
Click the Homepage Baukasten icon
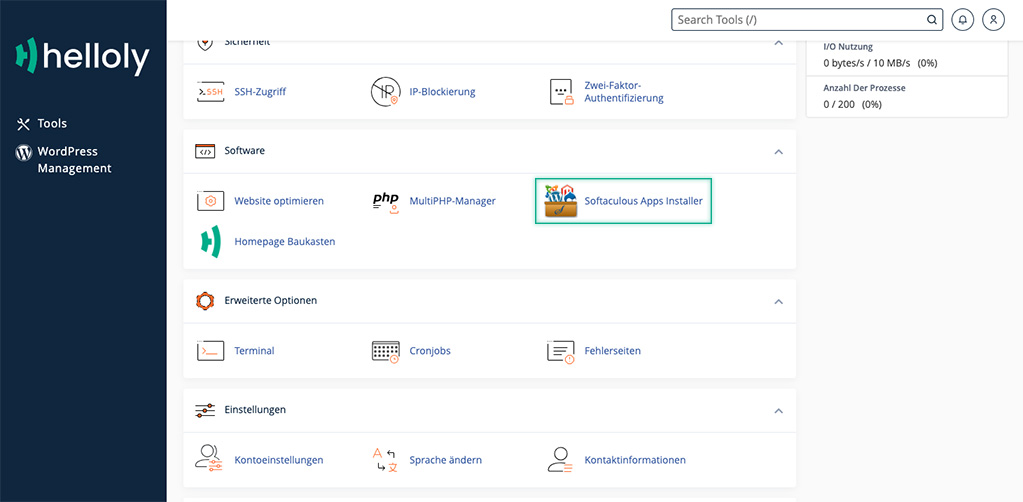[210, 242]
